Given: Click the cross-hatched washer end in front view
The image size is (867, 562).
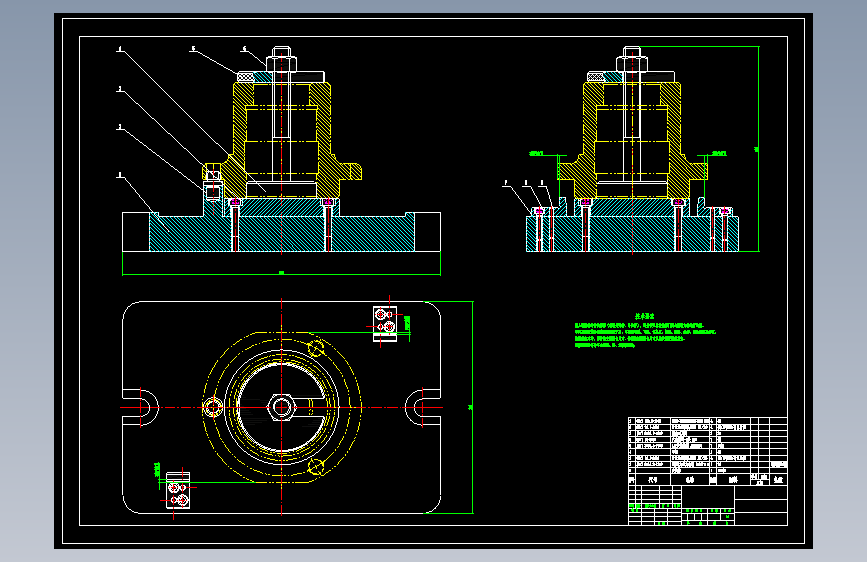Looking at the screenshot, I should click(246, 76).
